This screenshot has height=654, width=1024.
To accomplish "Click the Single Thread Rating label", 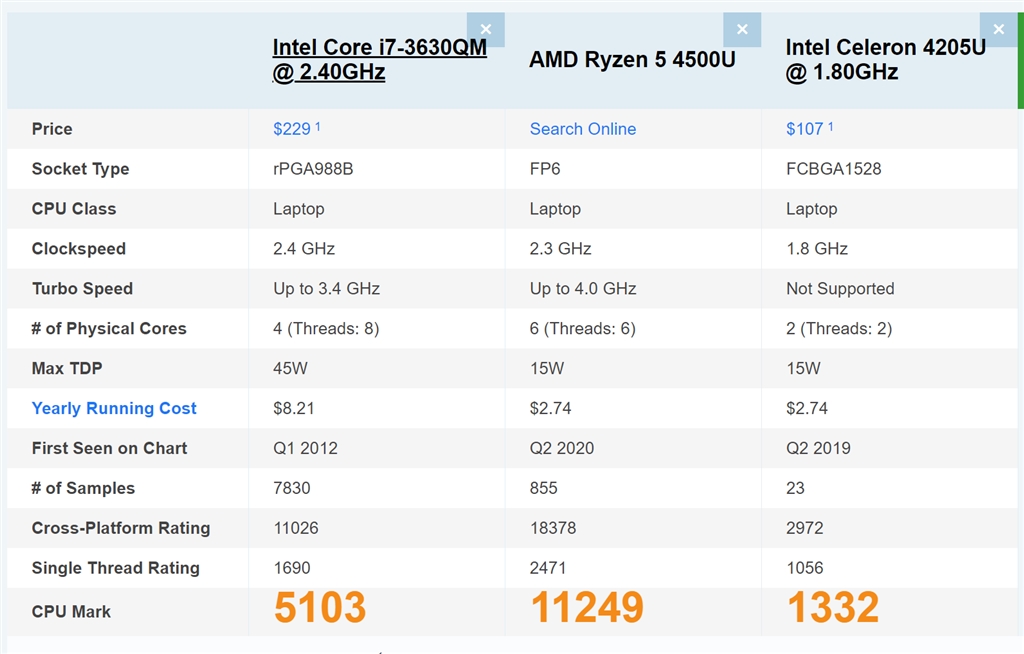I will 115,568.
